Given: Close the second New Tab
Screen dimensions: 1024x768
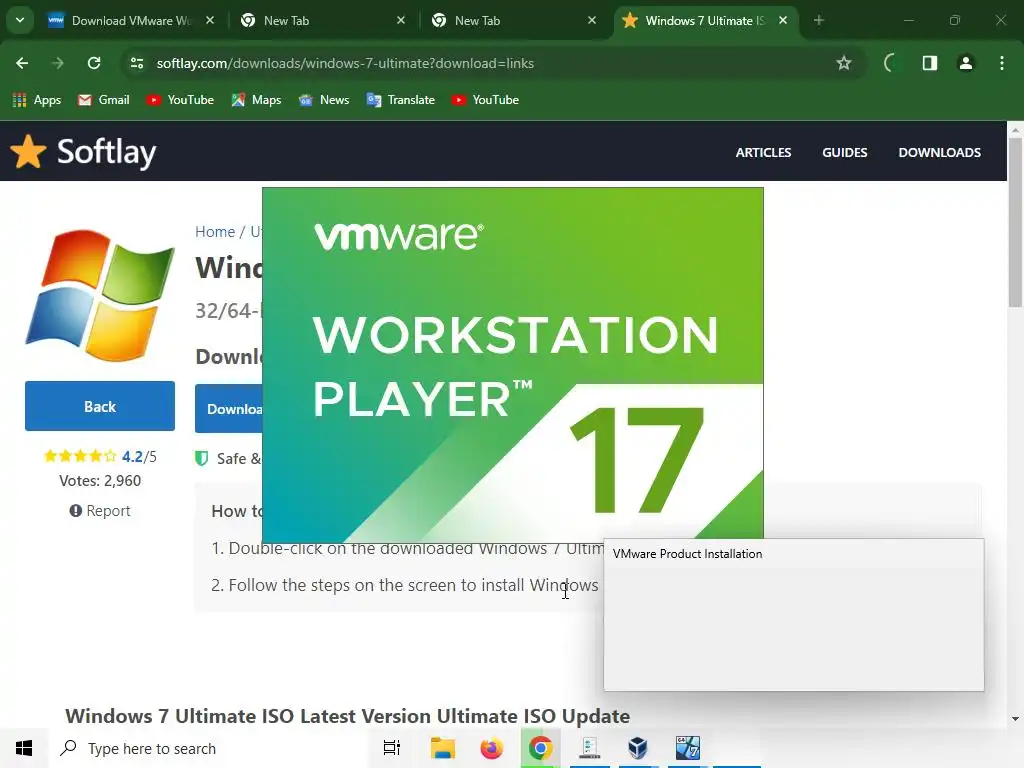Looking at the screenshot, I should [592, 20].
